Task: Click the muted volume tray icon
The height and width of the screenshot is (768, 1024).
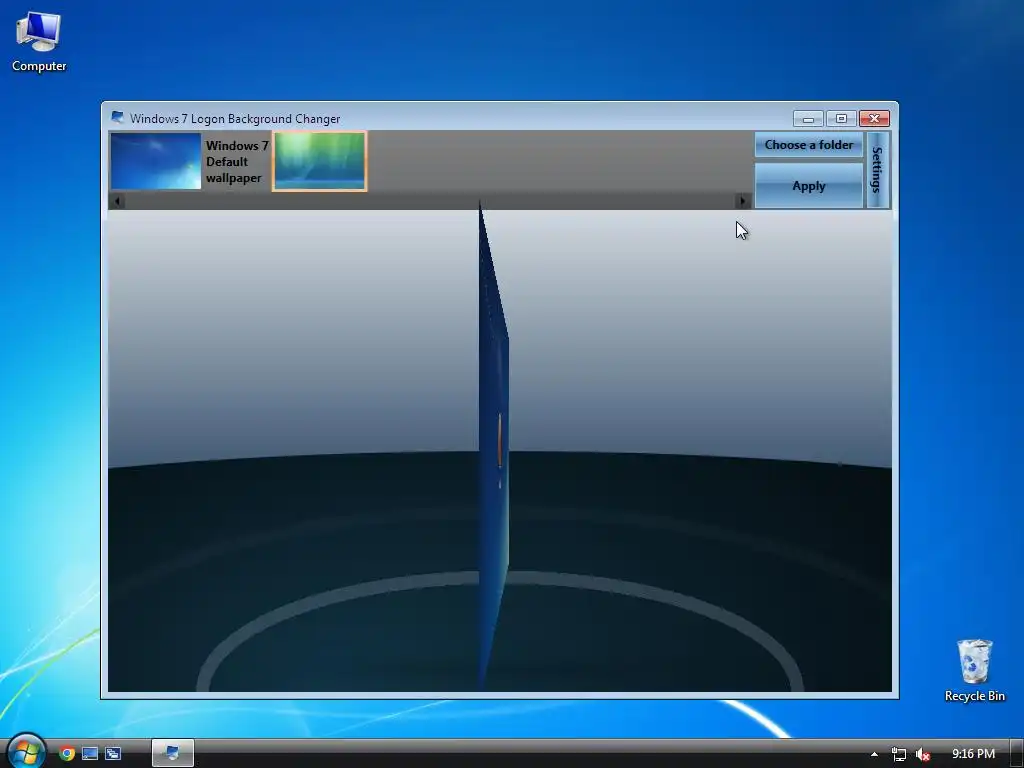Action: coord(923,754)
